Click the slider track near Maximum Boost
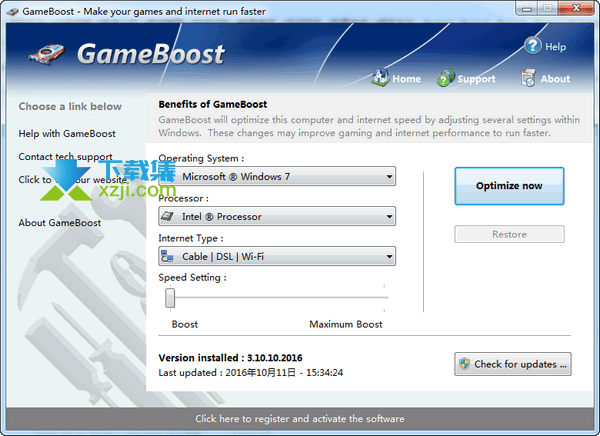The height and width of the screenshot is (436, 600). [x=385, y=297]
